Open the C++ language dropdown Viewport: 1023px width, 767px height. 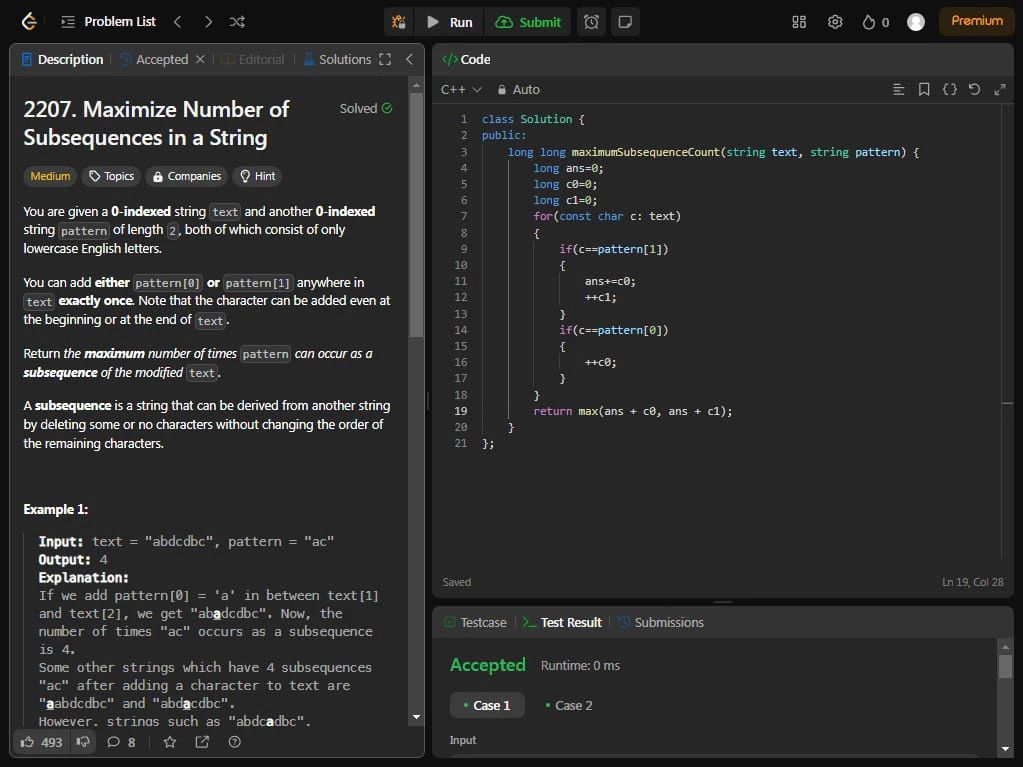[461, 89]
